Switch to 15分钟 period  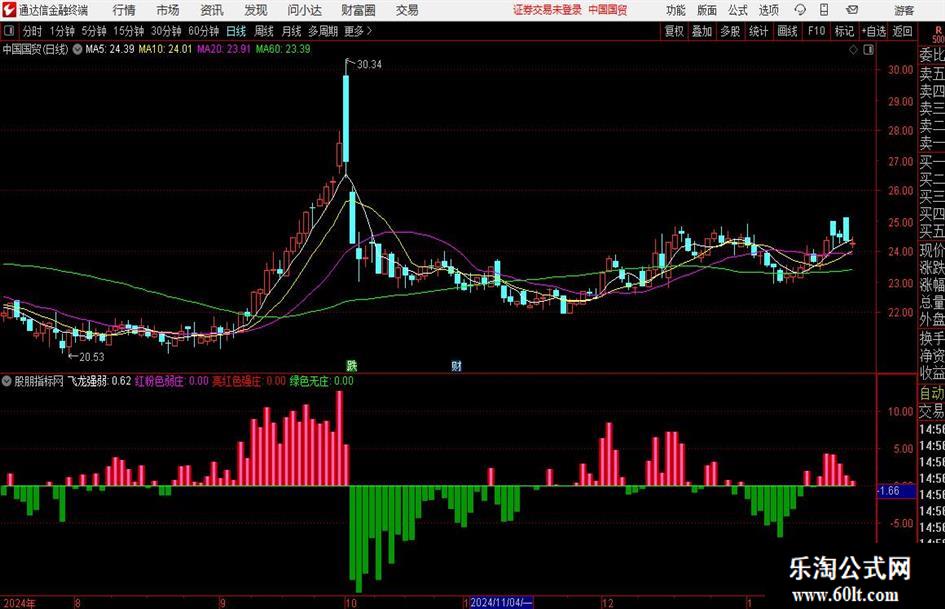(129, 31)
